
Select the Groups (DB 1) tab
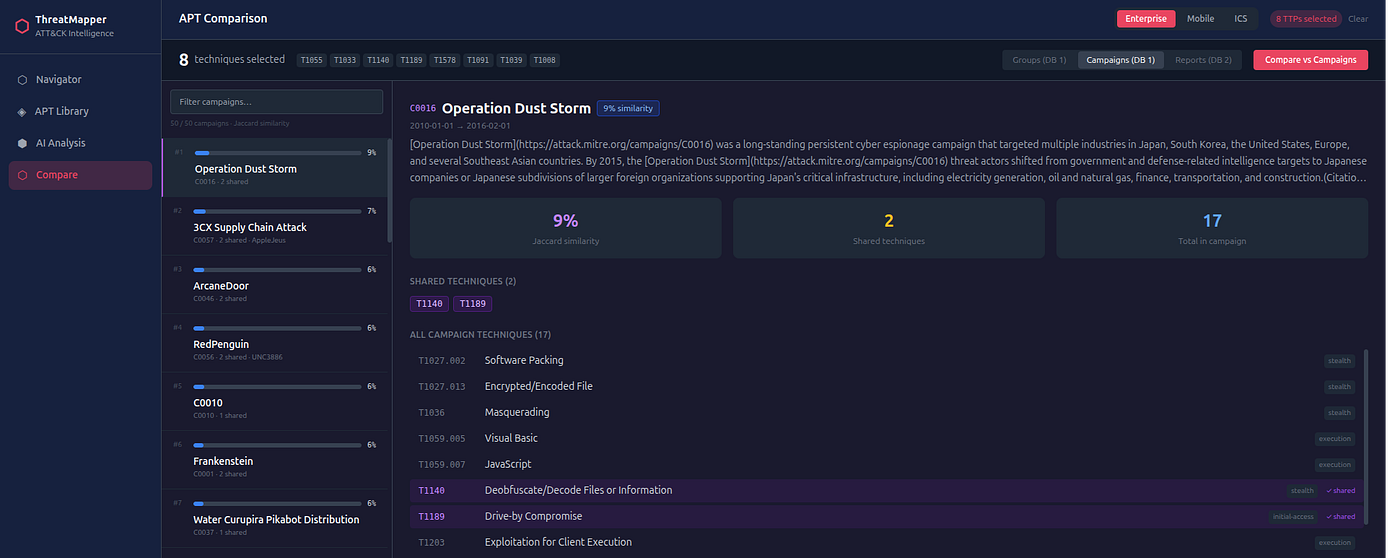pyautogui.click(x=1039, y=60)
